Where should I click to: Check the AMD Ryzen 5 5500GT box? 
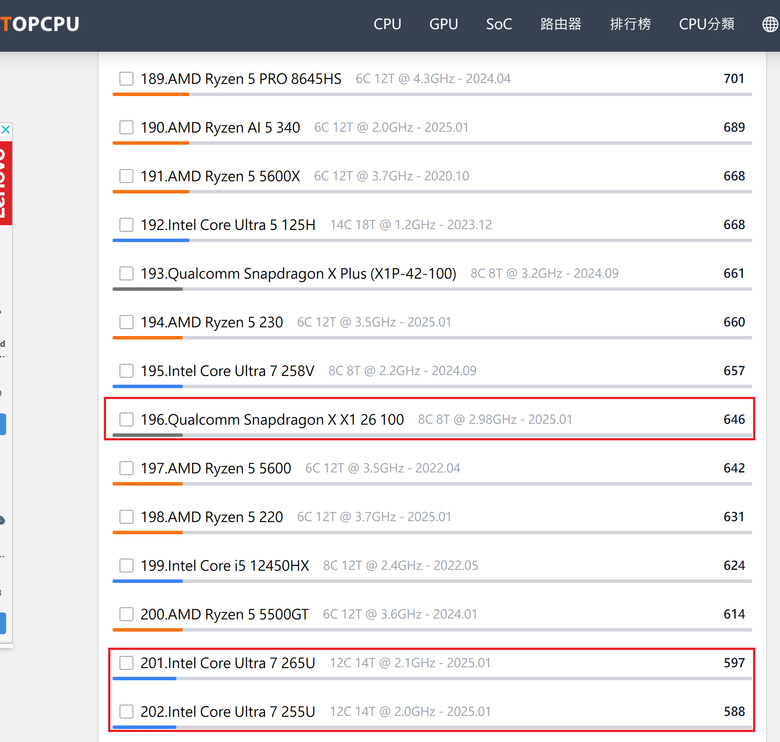pos(126,614)
